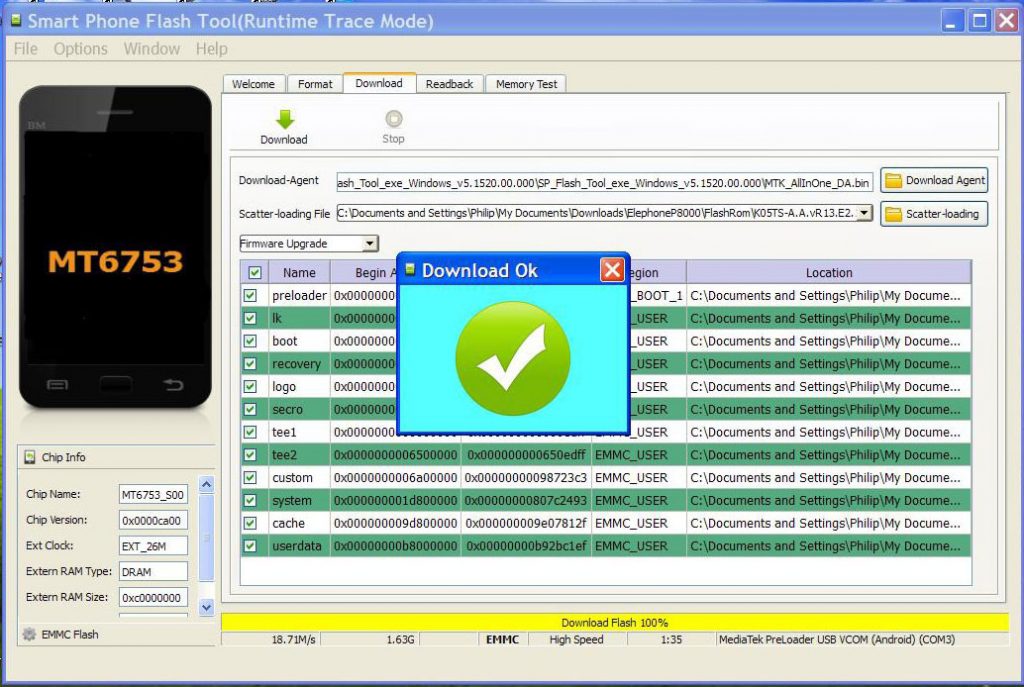Select the Download tab
The height and width of the screenshot is (687, 1024).
(379, 83)
